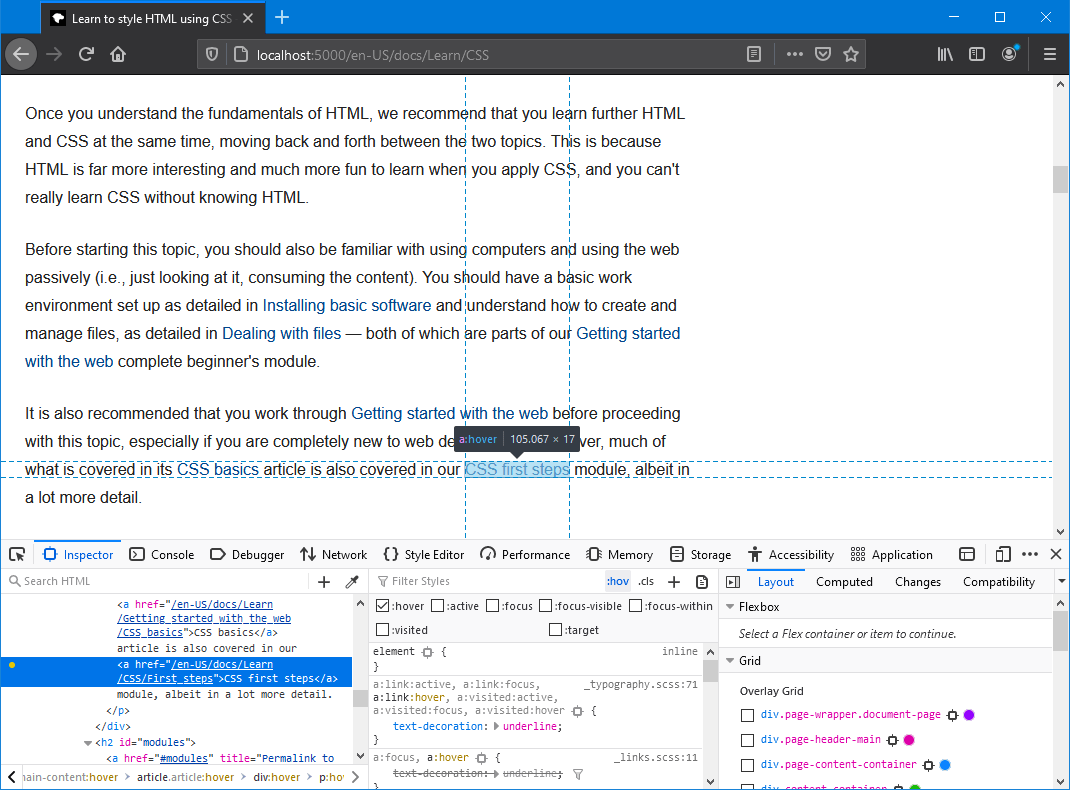Image resolution: width=1070 pixels, height=790 pixels.
Task: Overlay grid for div.page-wrapper.document-page
Action: [747, 715]
